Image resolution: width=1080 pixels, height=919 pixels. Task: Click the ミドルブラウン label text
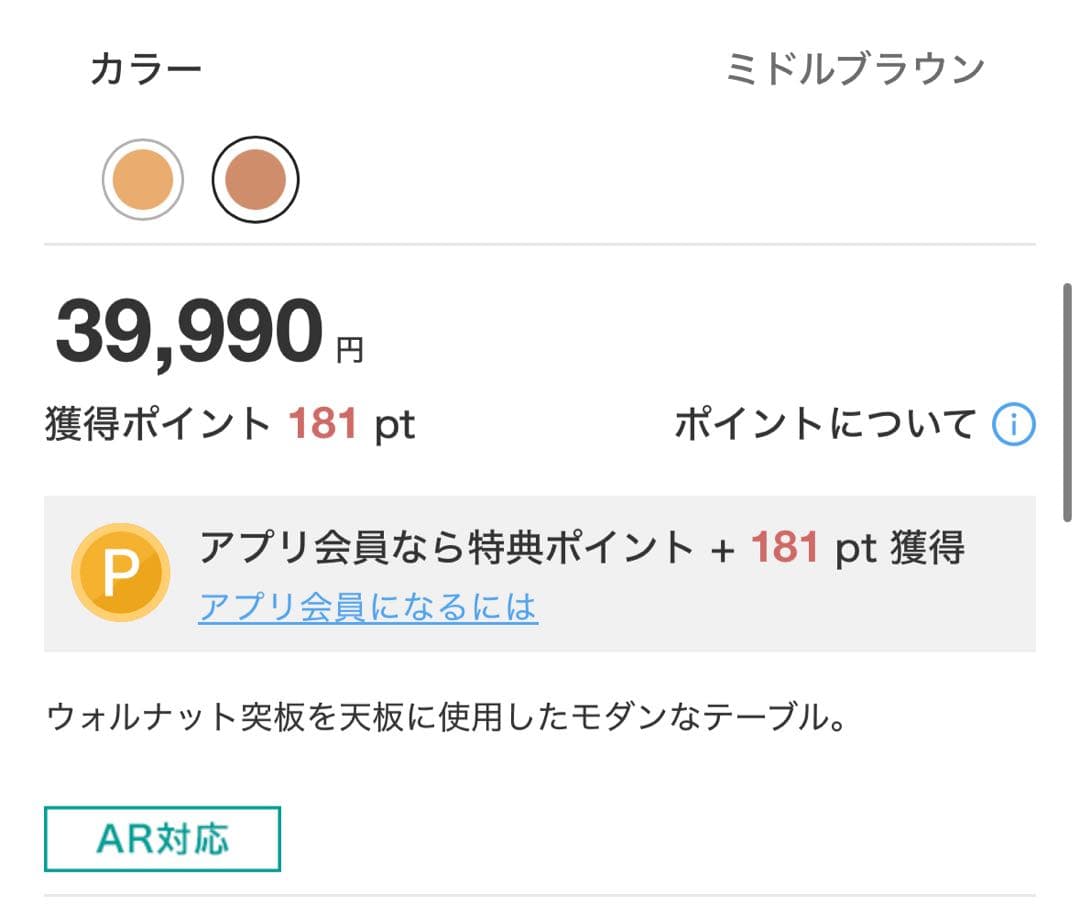(x=857, y=66)
